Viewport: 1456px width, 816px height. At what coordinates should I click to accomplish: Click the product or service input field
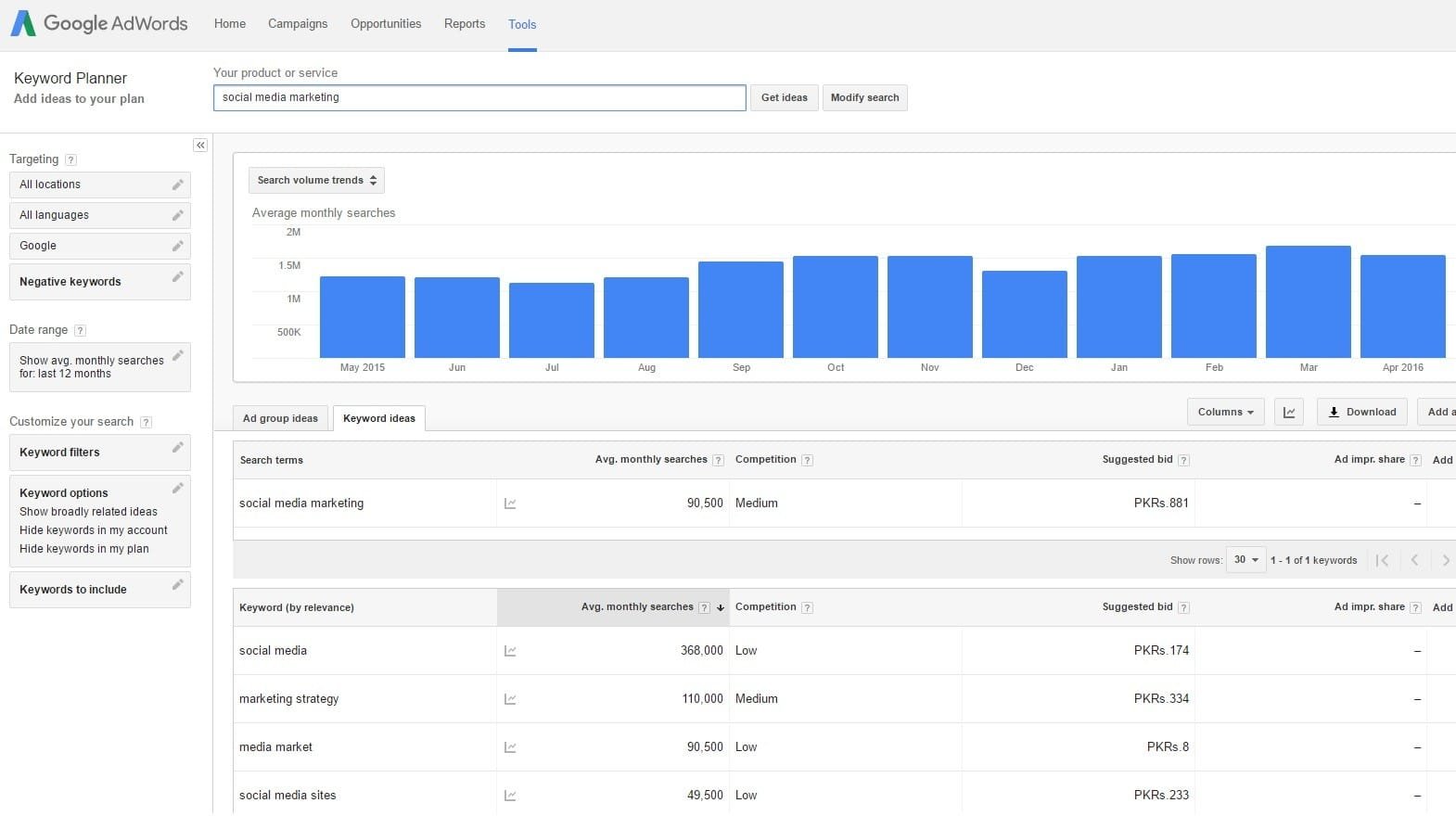[479, 97]
